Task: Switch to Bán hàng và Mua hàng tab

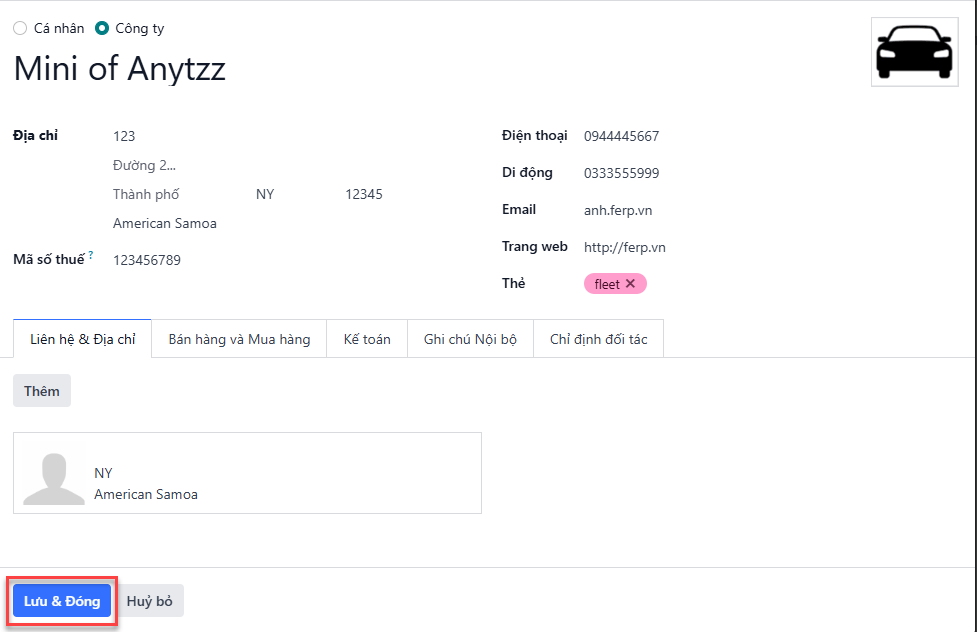Action: pyautogui.click(x=239, y=339)
